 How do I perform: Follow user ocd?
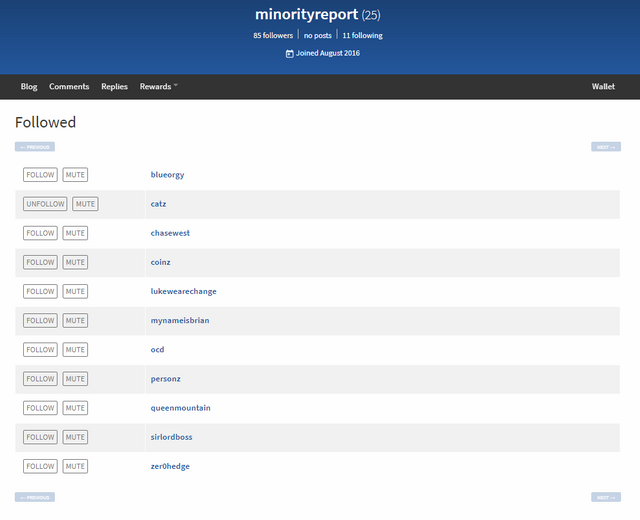pos(40,349)
